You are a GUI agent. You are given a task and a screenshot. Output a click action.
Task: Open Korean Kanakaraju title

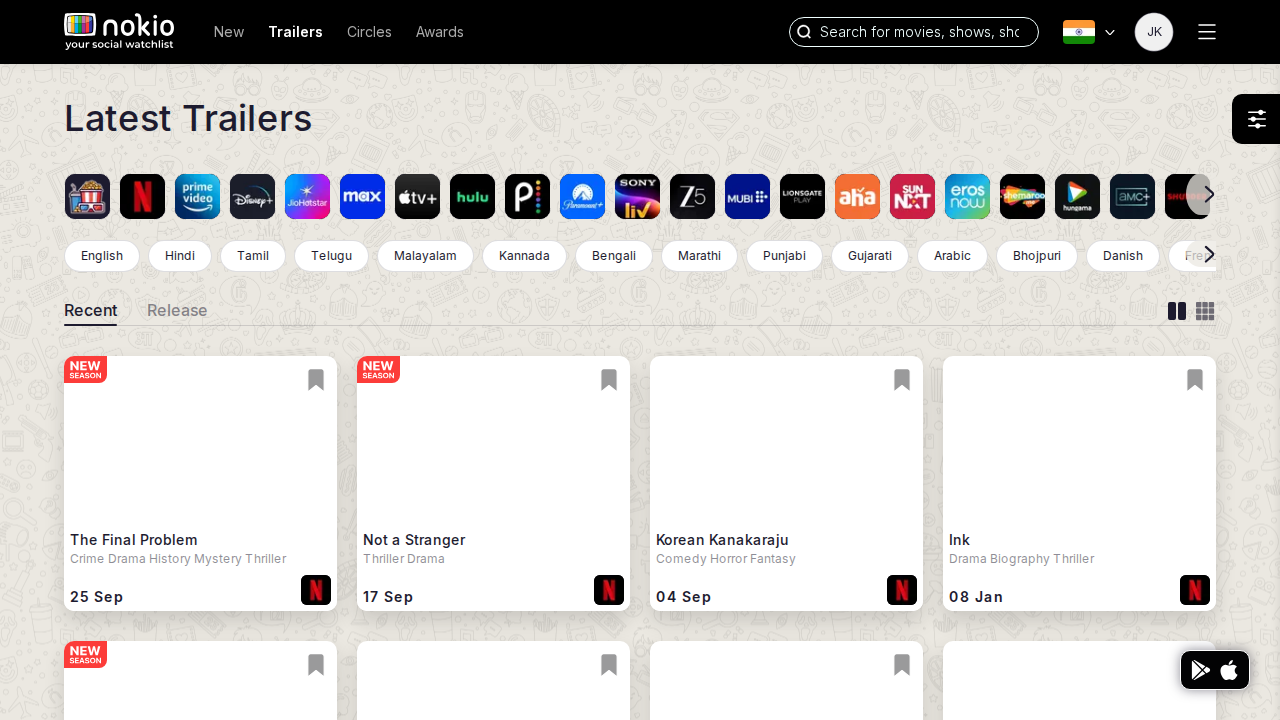click(722, 540)
